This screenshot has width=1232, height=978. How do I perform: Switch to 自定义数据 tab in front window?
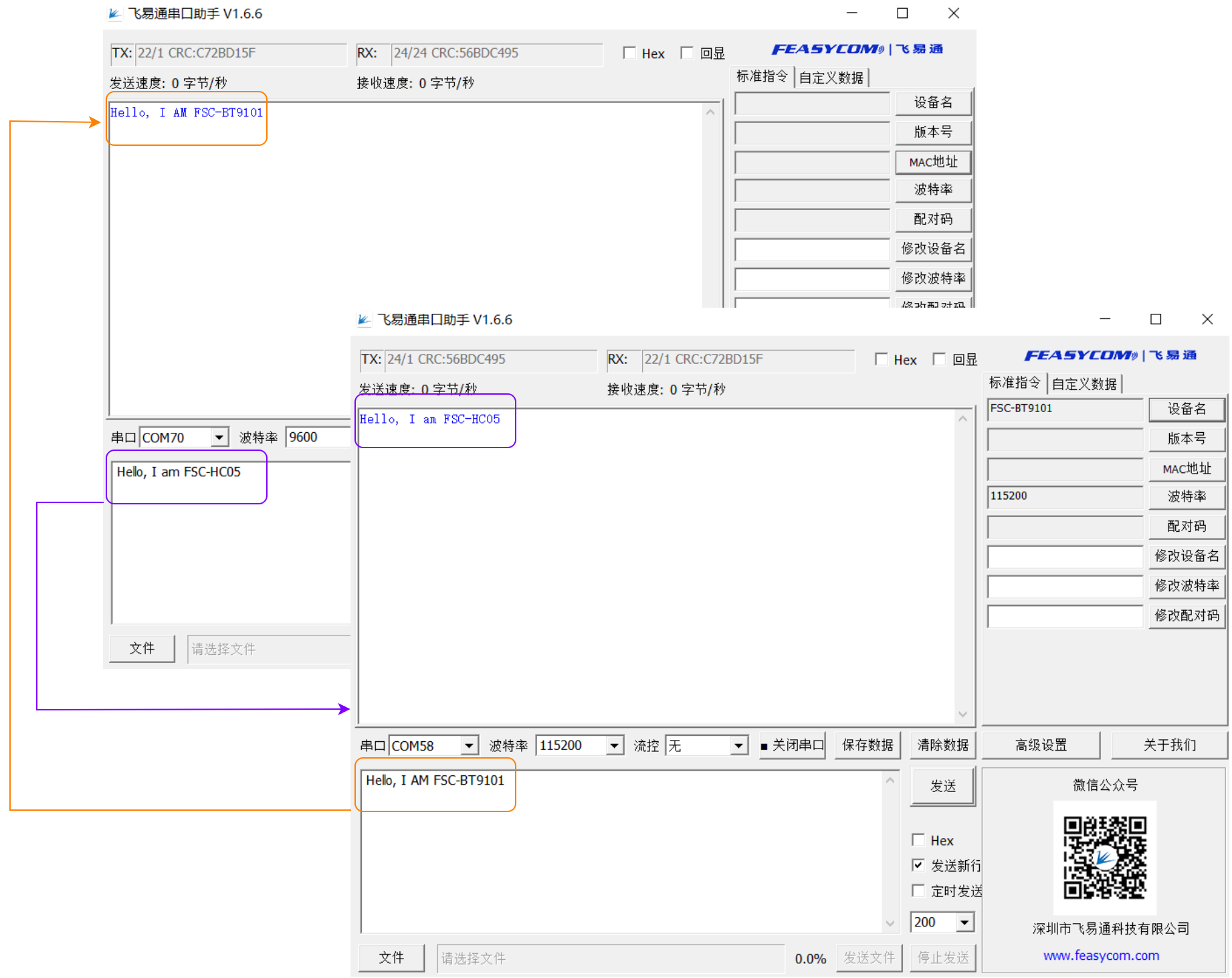point(1084,384)
